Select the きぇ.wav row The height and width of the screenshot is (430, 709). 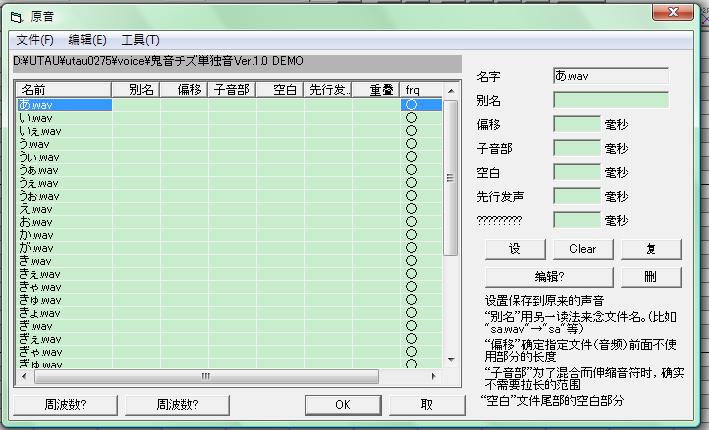(230, 274)
